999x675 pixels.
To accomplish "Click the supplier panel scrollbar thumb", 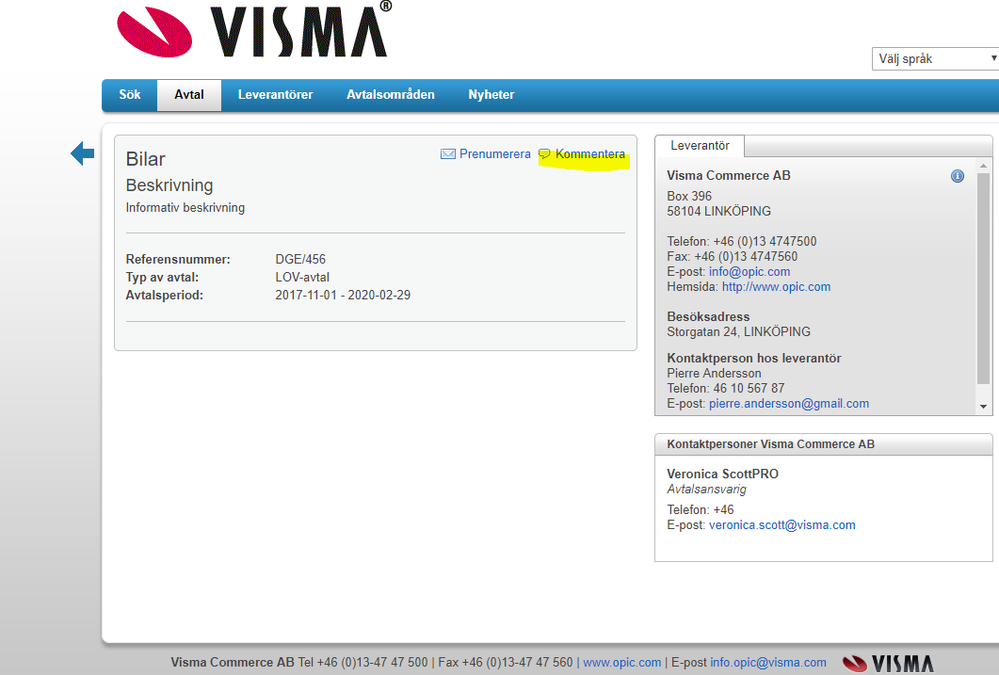I will click(983, 279).
